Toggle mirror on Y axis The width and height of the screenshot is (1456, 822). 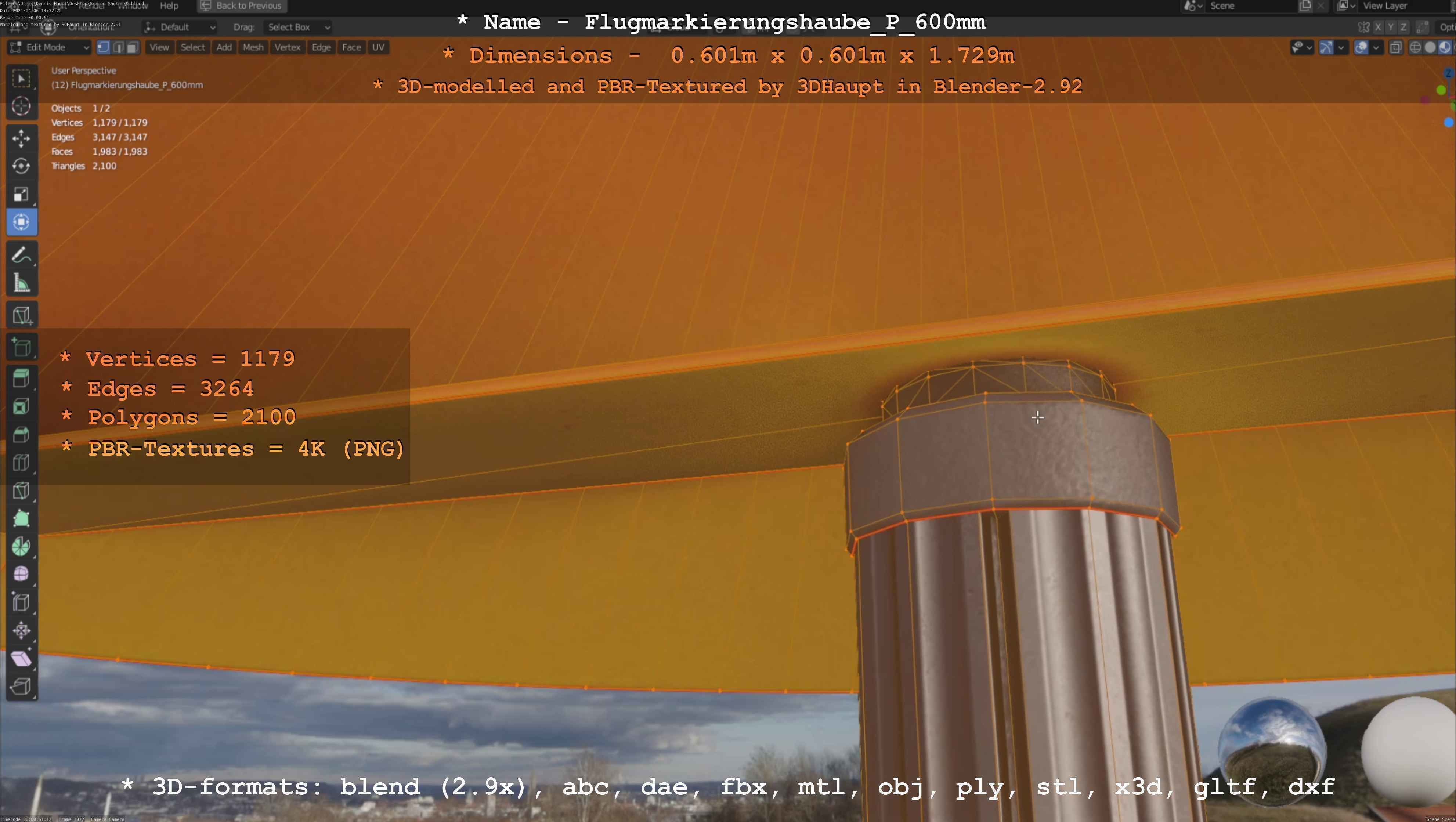1390,27
